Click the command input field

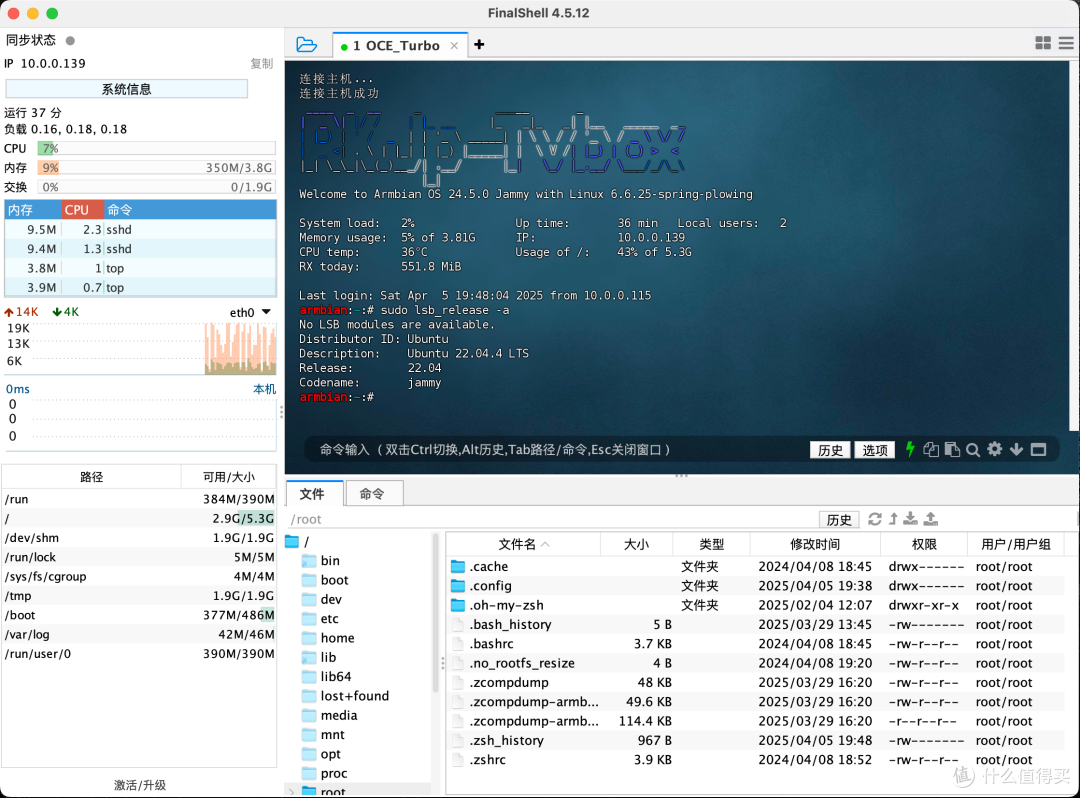coord(550,450)
